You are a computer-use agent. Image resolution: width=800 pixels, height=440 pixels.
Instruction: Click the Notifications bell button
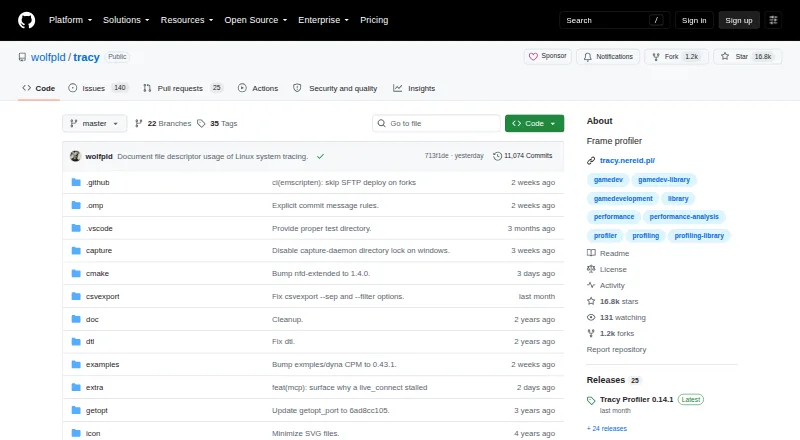tap(608, 56)
